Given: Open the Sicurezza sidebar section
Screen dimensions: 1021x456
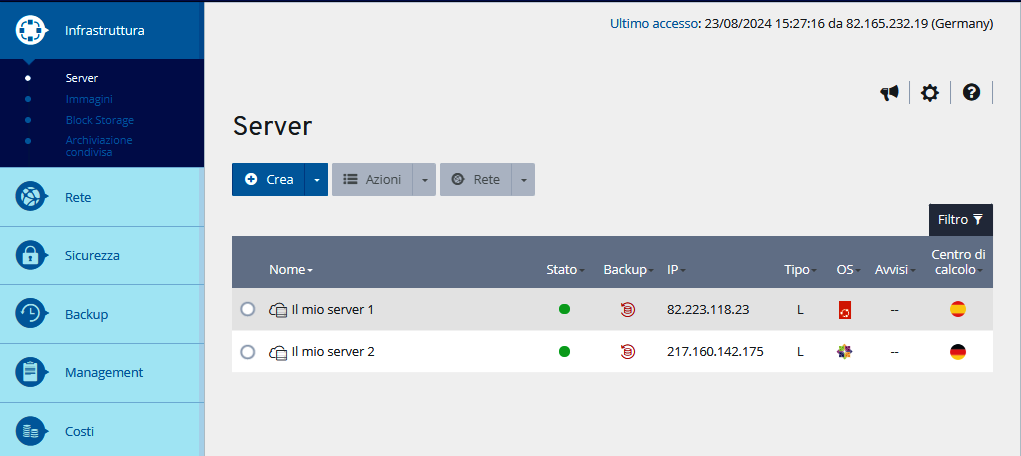Looking at the screenshot, I should 92,255.
